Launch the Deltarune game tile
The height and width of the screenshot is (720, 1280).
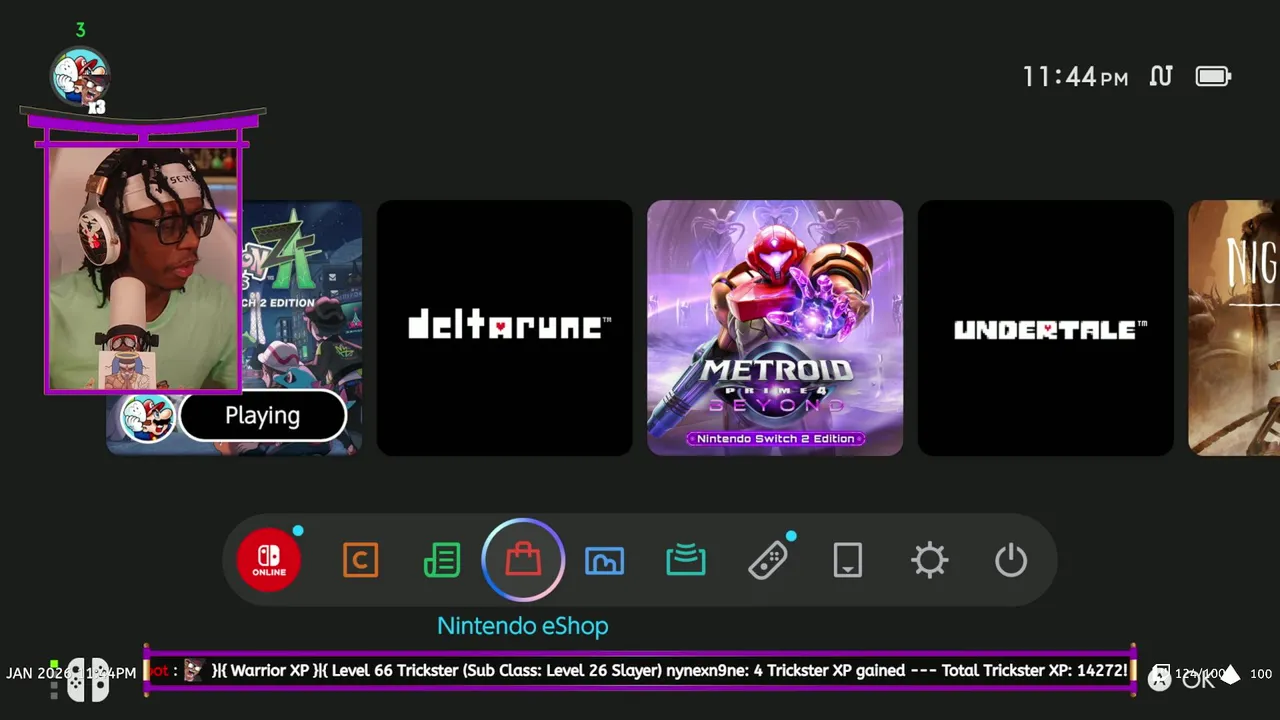[x=505, y=328]
